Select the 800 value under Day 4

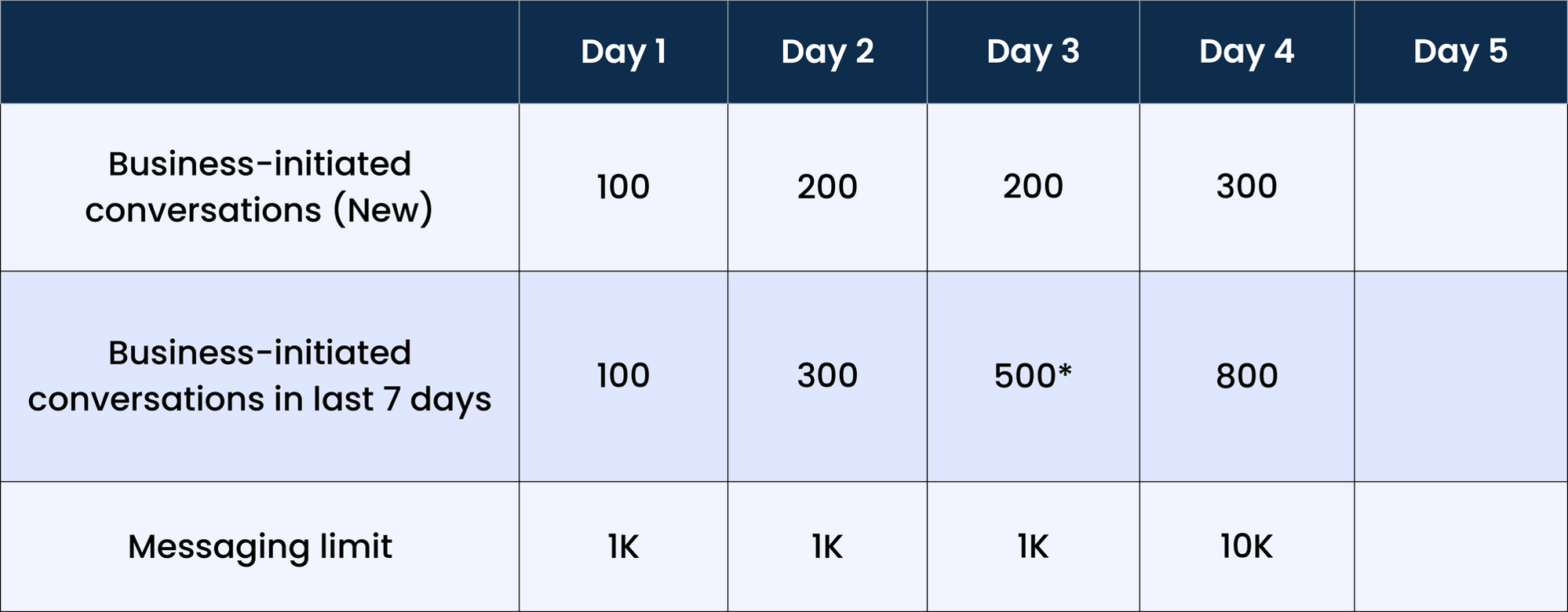(x=1246, y=377)
